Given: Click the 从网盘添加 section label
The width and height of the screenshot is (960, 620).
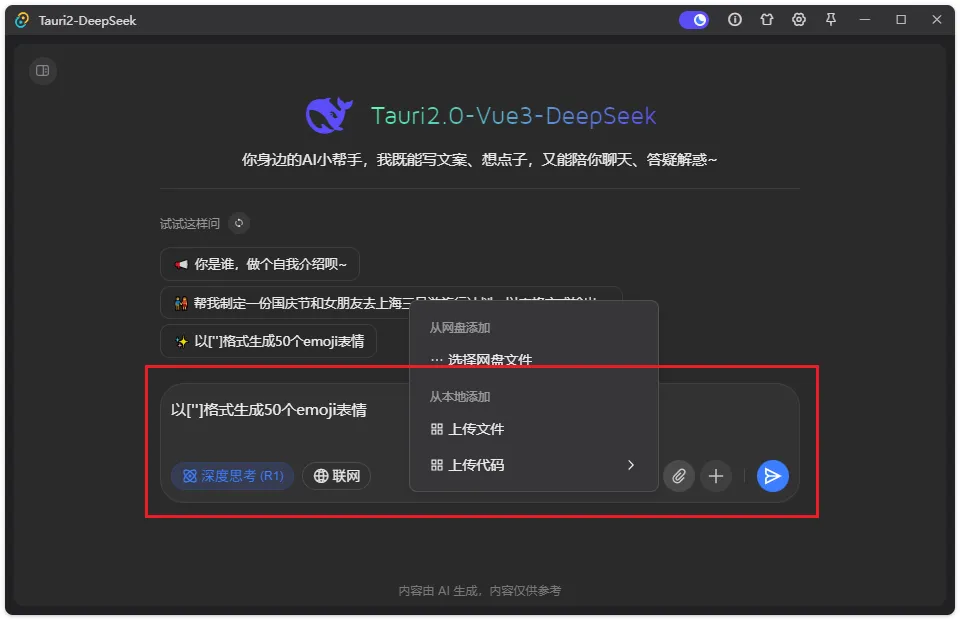Looking at the screenshot, I should [460, 327].
